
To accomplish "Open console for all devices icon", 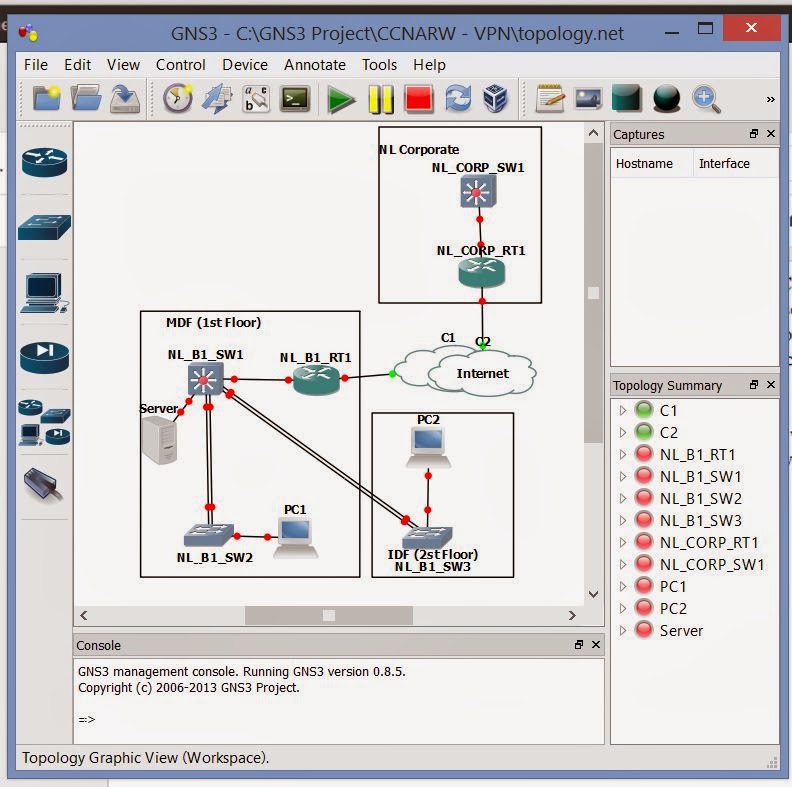I will (x=295, y=99).
